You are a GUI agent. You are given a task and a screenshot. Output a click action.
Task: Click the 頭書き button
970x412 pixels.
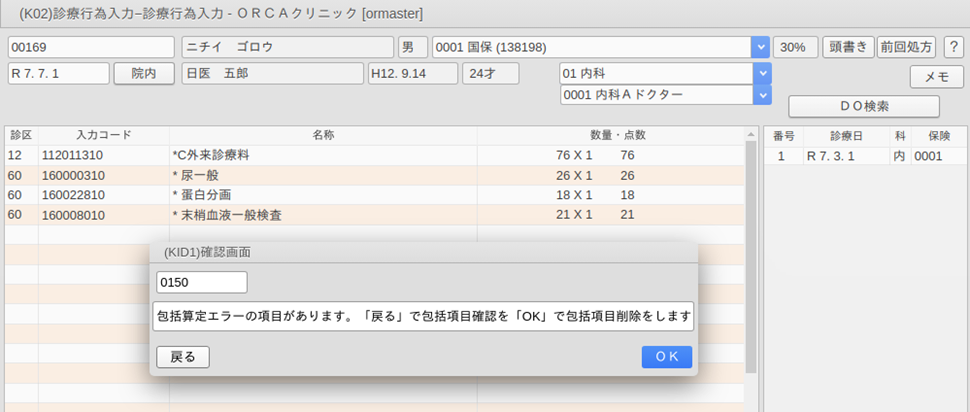[x=847, y=47]
